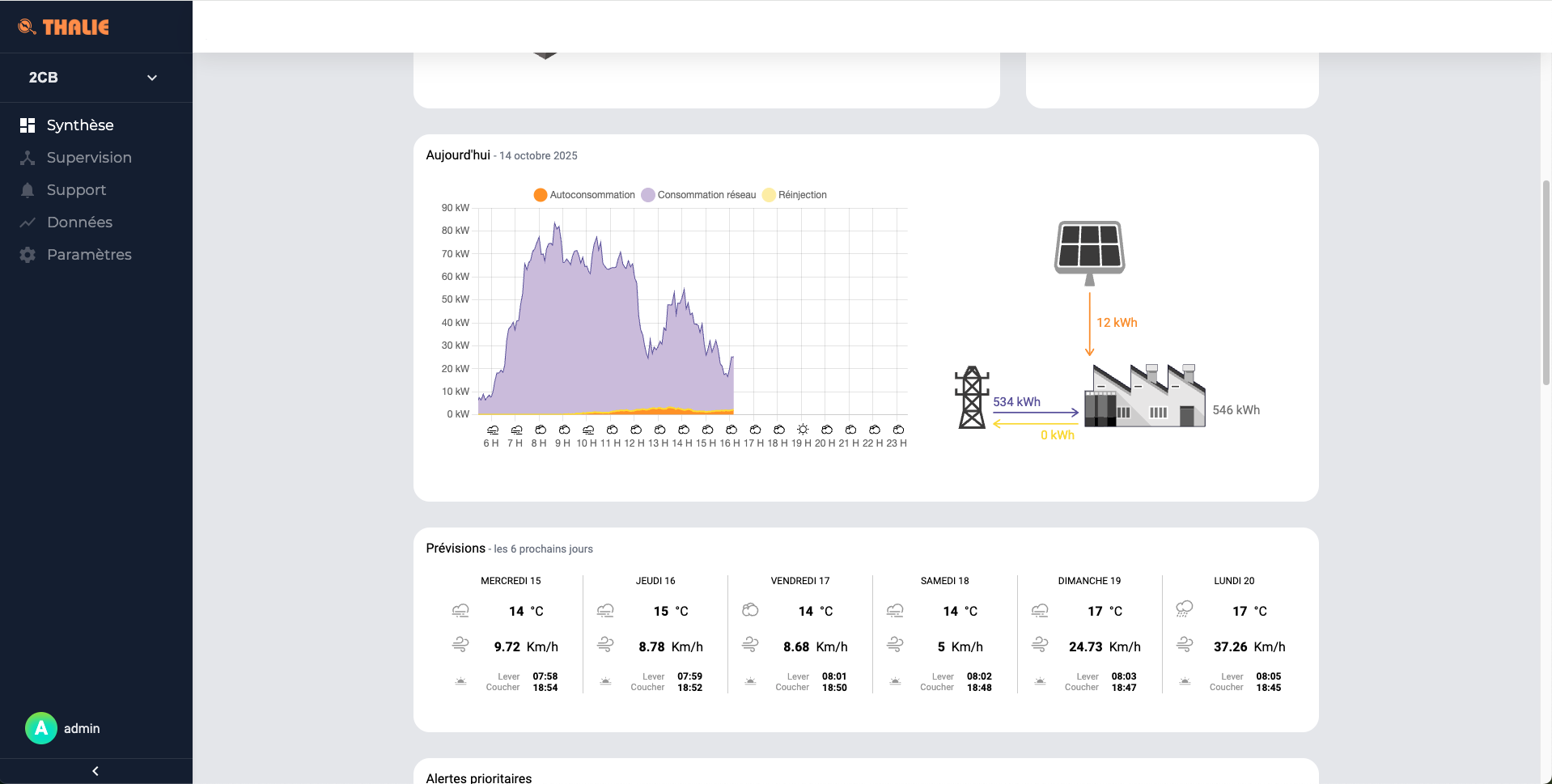Click the sunrise icon under Mercredi 15
1552x784 pixels.
point(460,680)
